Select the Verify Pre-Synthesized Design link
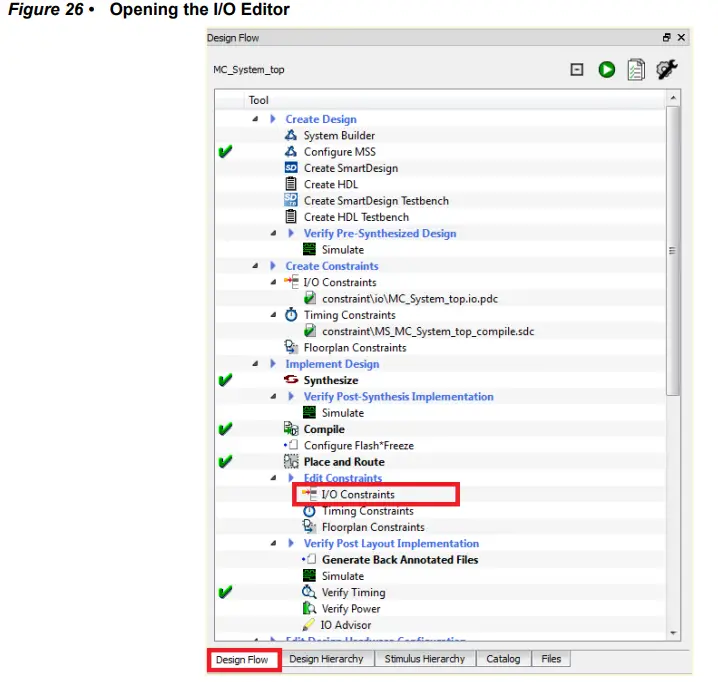This screenshot has width=718, height=682. [380, 233]
